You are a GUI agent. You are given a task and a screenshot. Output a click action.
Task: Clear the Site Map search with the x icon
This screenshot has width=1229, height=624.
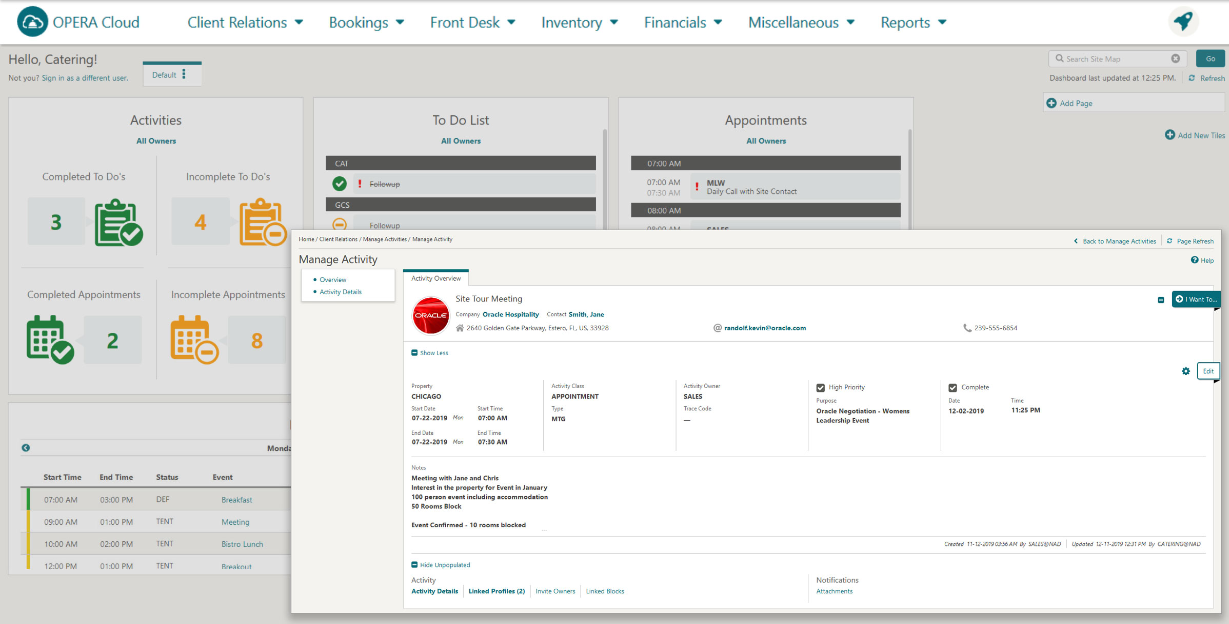(1175, 58)
